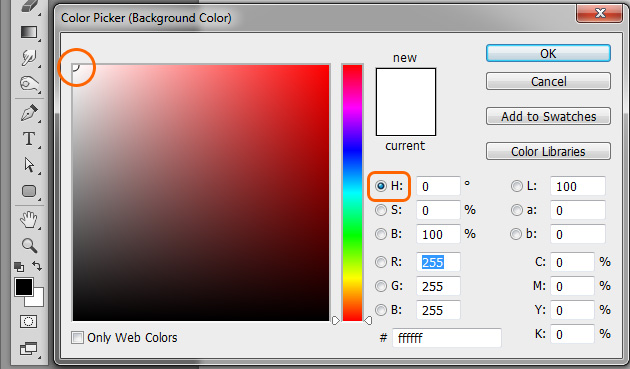Enable Only Web Colors checkbox
The height and width of the screenshot is (369, 630).
point(77,338)
